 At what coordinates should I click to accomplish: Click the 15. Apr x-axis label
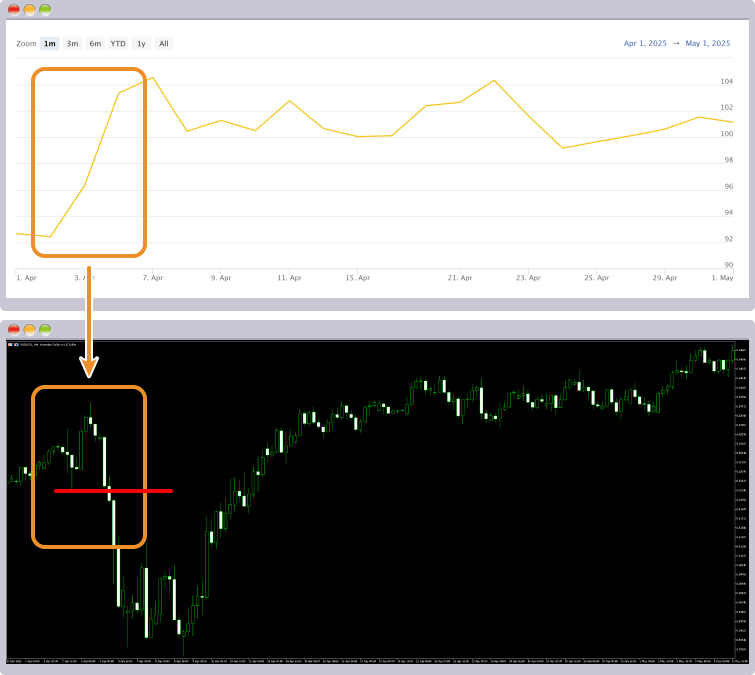(358, 277)
